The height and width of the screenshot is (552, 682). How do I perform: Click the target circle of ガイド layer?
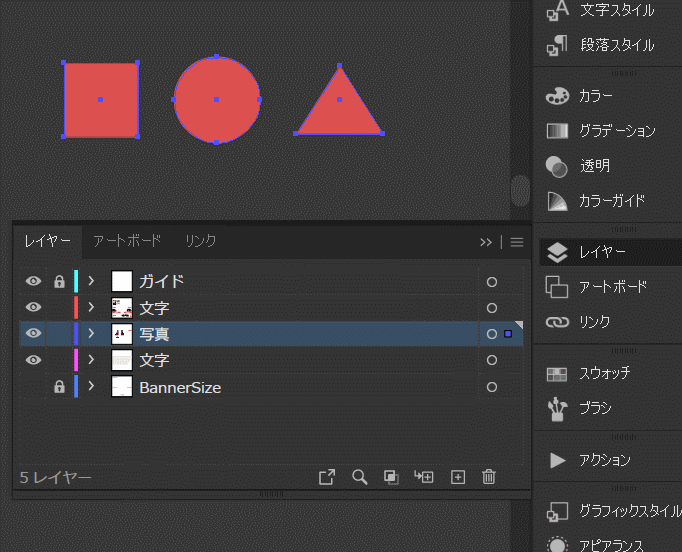tap(492, 282)
